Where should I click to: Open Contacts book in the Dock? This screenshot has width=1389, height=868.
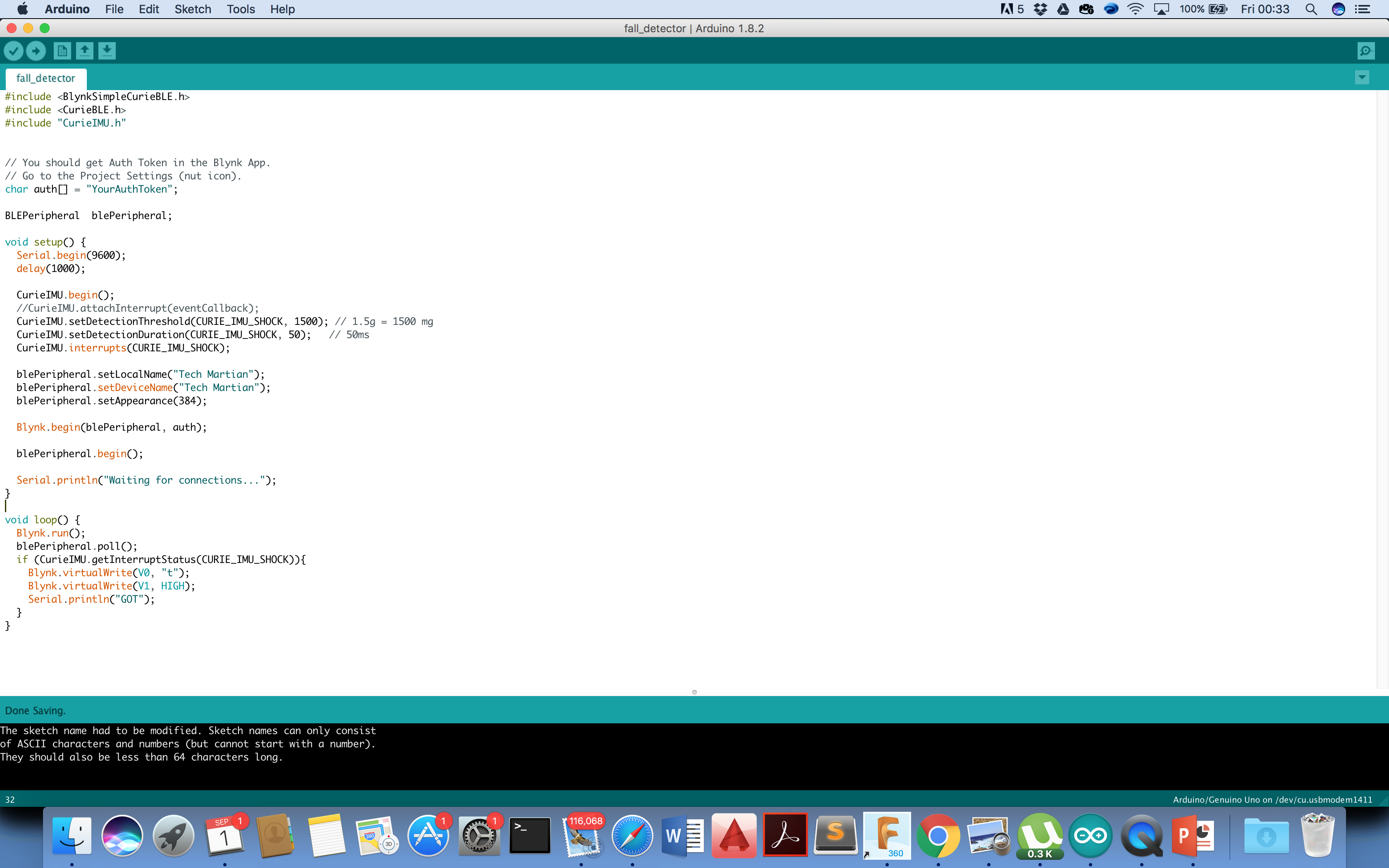275,836
